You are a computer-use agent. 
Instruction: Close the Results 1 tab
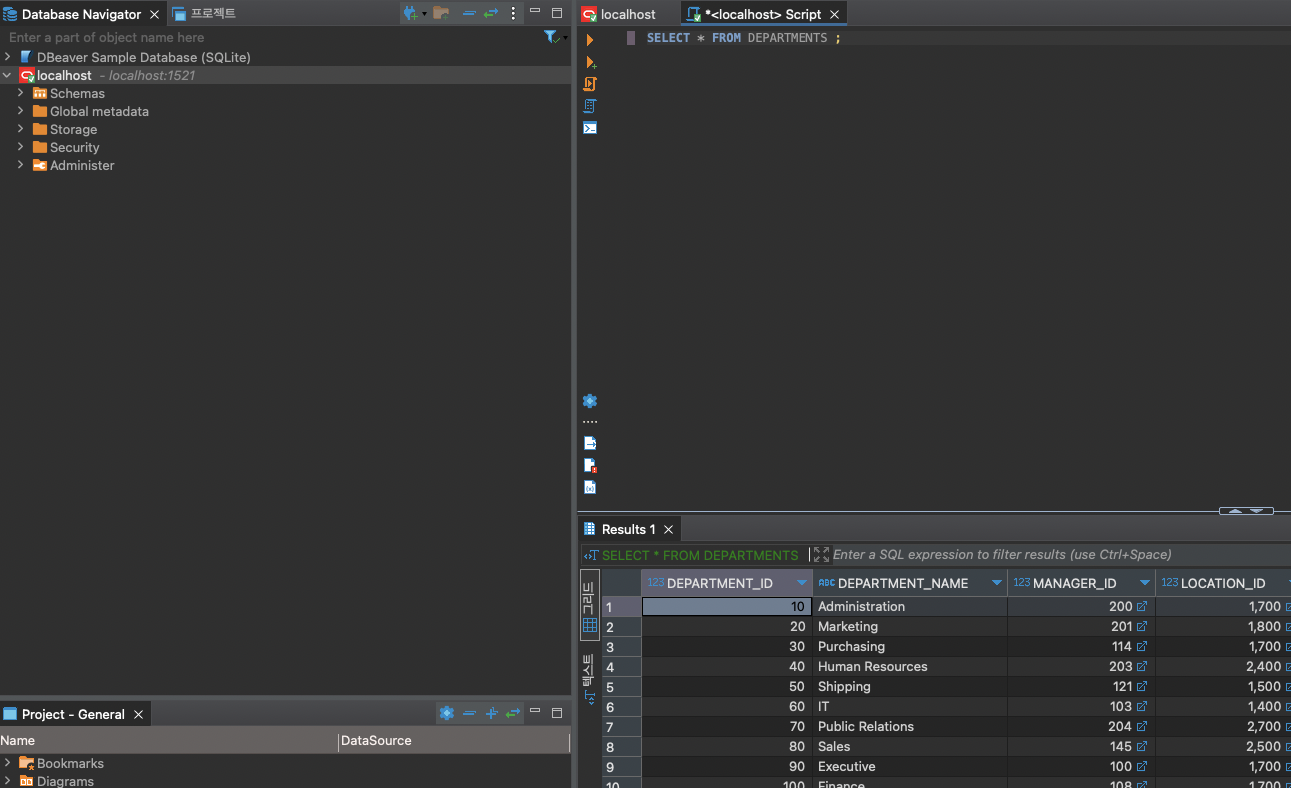pos(668,529)
